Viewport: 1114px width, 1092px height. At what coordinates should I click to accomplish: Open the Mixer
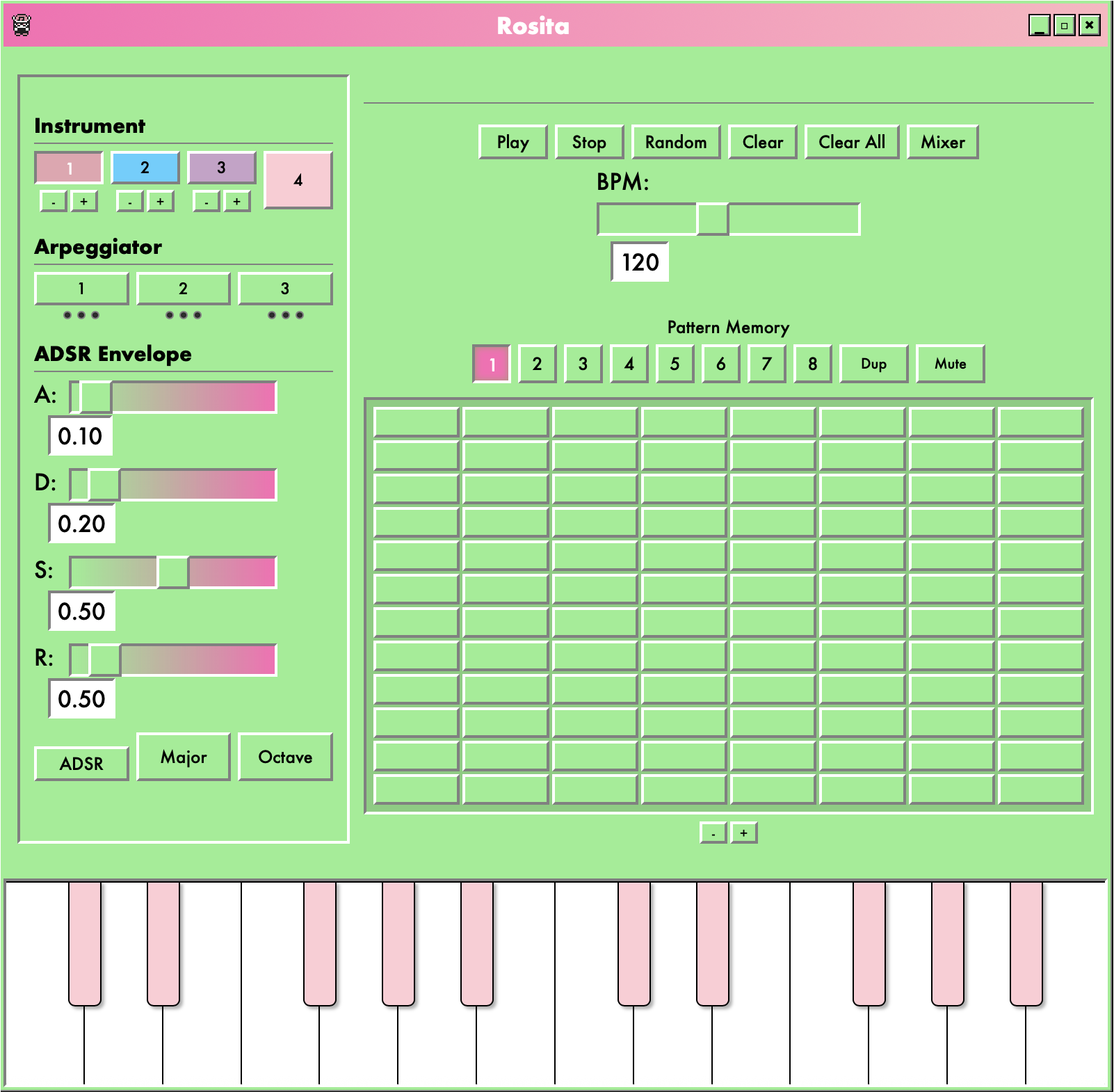point(942,143)
